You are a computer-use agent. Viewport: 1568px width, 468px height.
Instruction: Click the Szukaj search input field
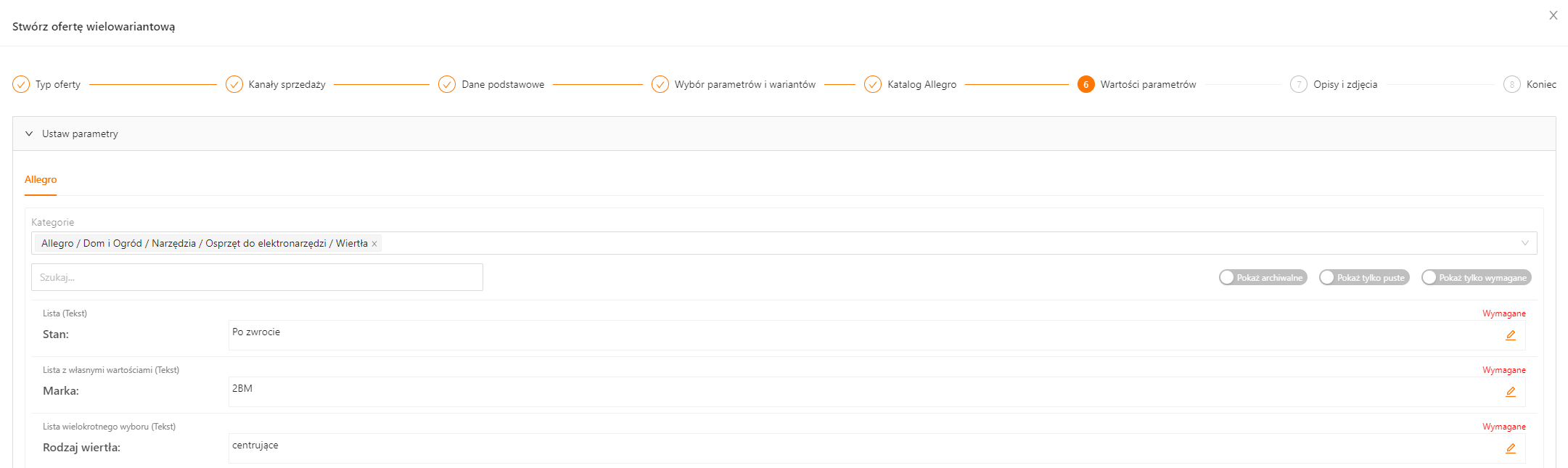click(x=257, y=277)
